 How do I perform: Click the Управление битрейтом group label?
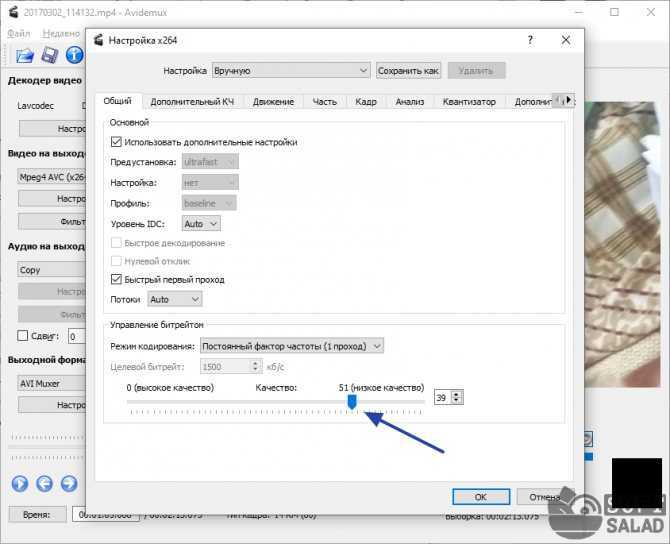157,325
